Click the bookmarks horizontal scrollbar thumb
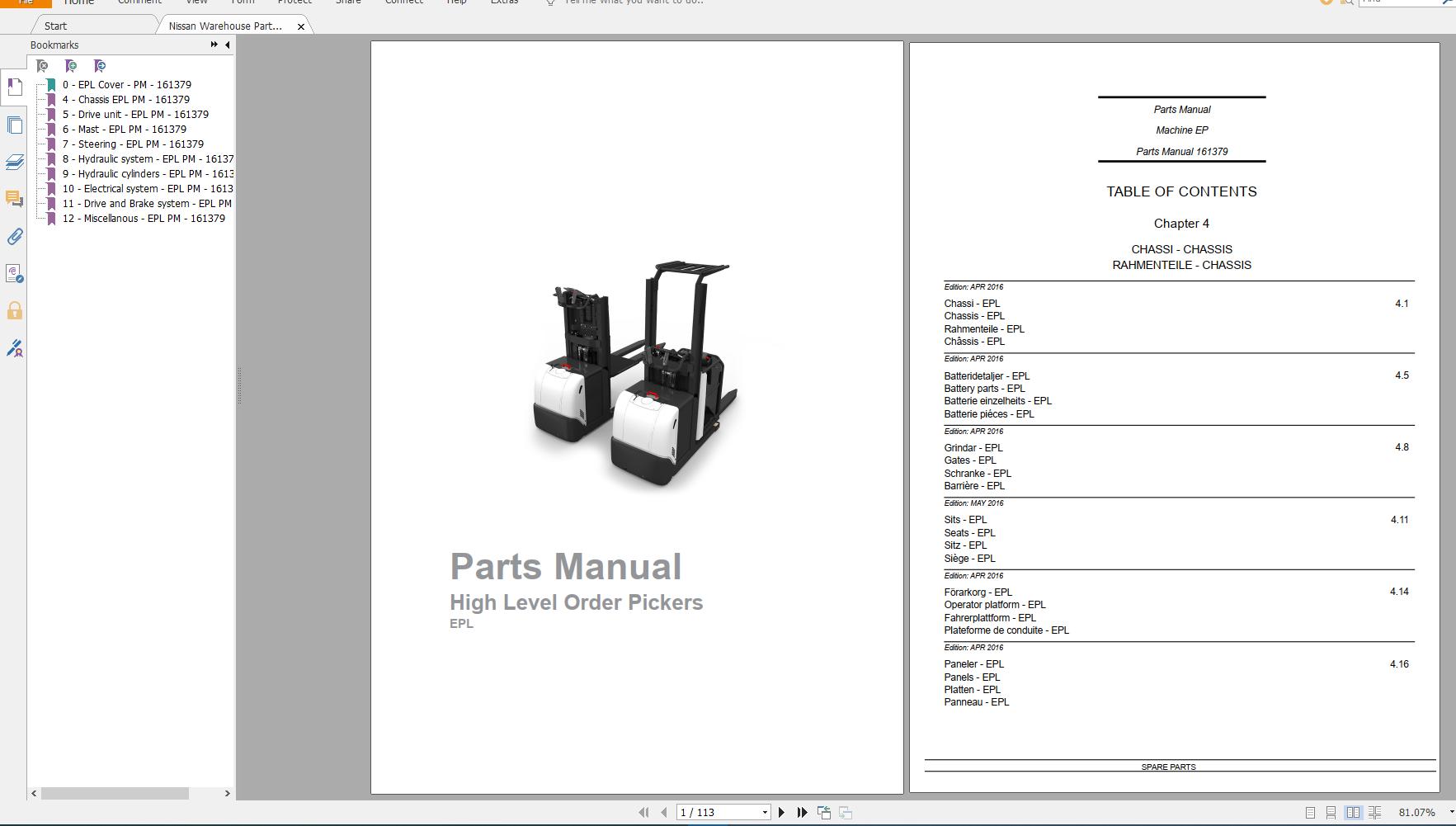Screen dimensions: 1456x826 (x=115, y=793)
